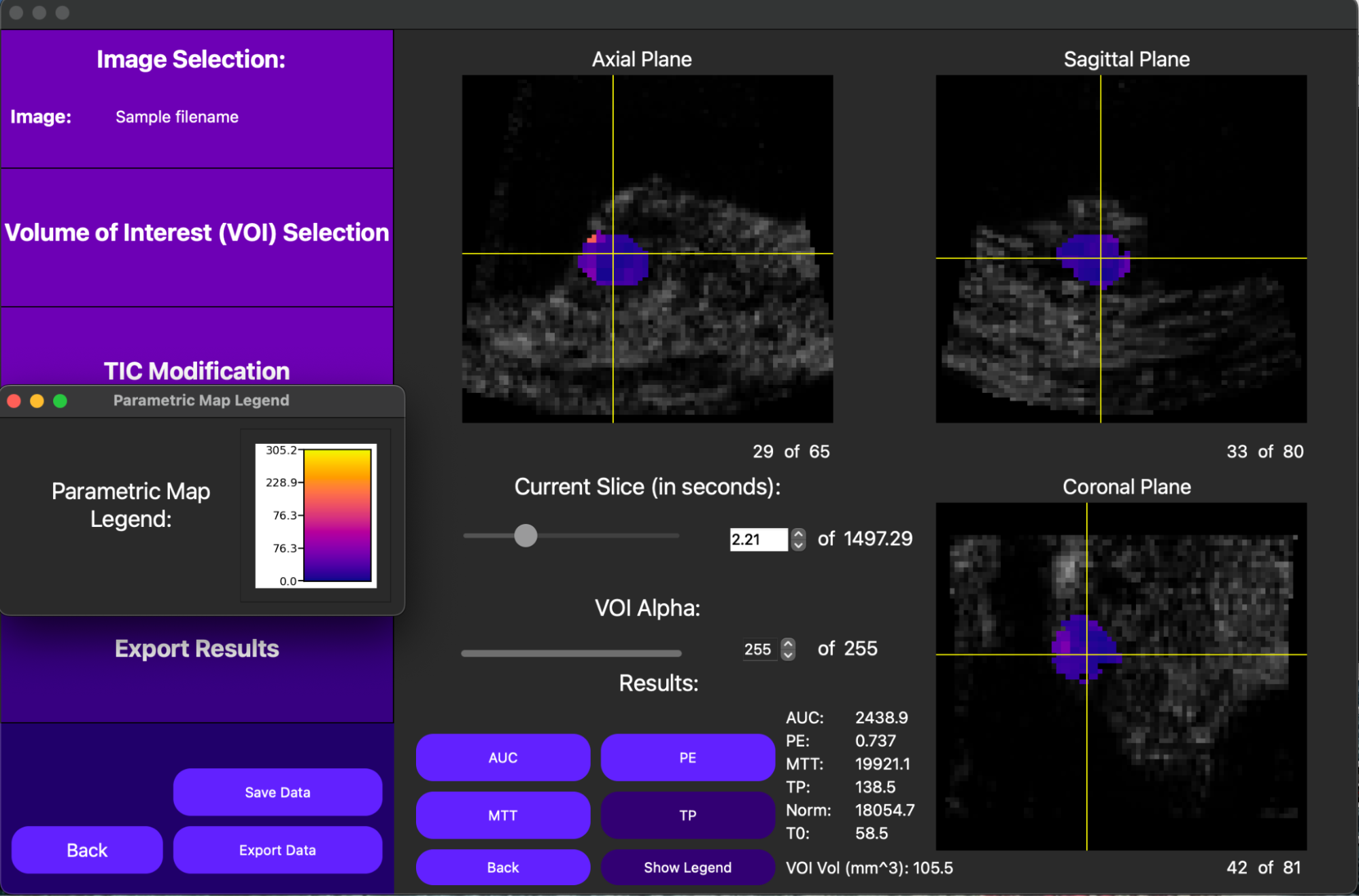Click the Sample filename text

point(177,117)
